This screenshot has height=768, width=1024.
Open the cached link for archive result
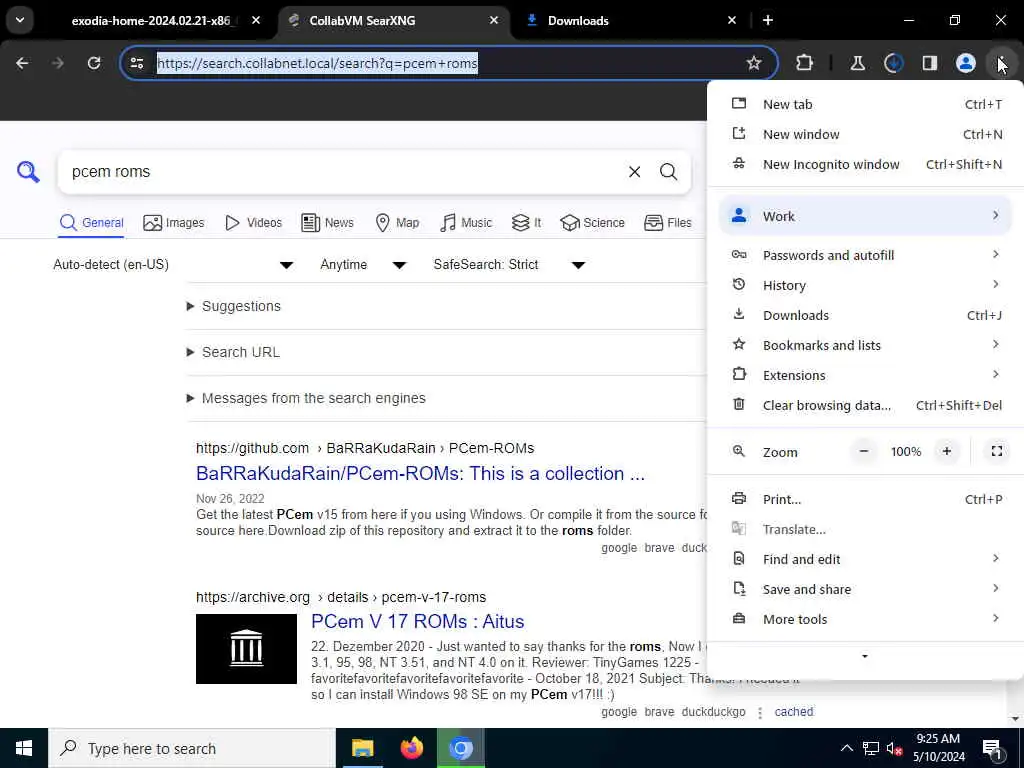(x=793, y=712)
